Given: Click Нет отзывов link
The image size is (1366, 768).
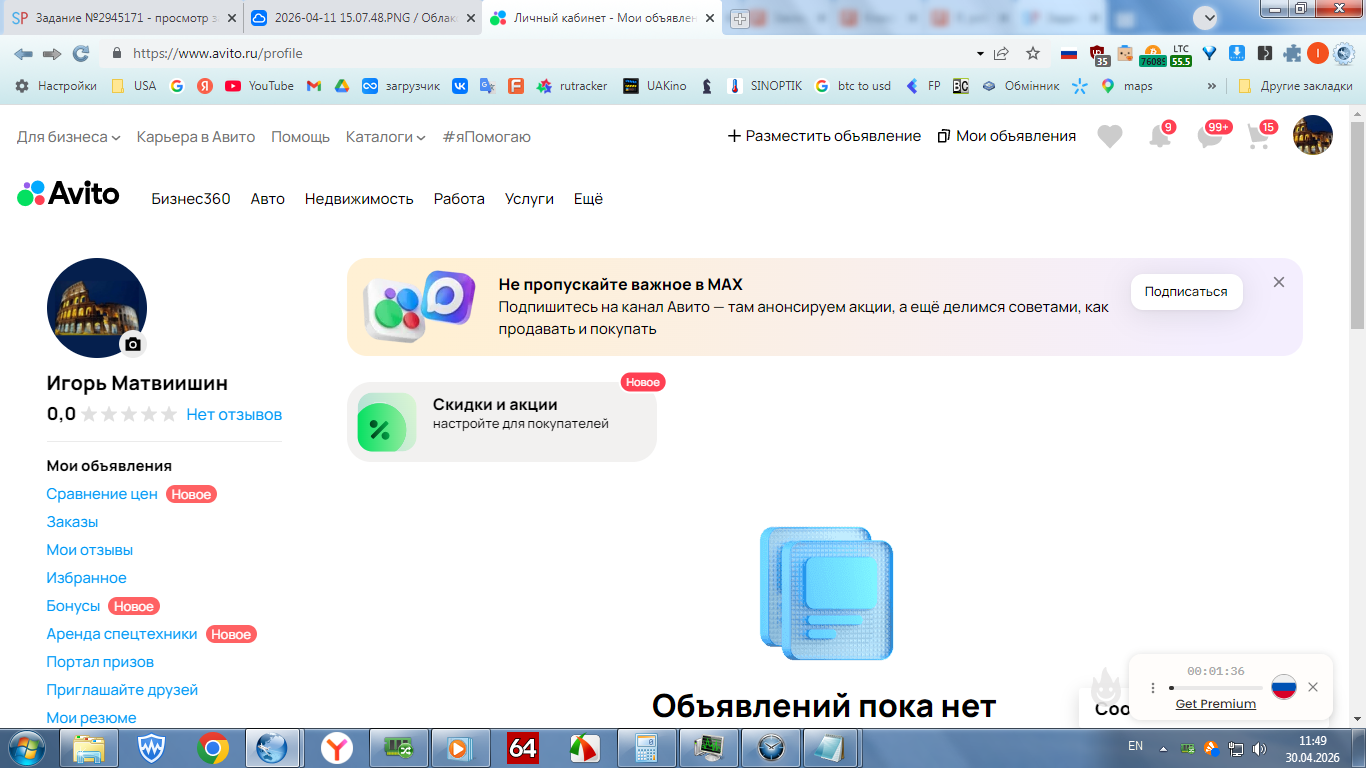Looking at the screenshot, I should click(x=234, y=414).
